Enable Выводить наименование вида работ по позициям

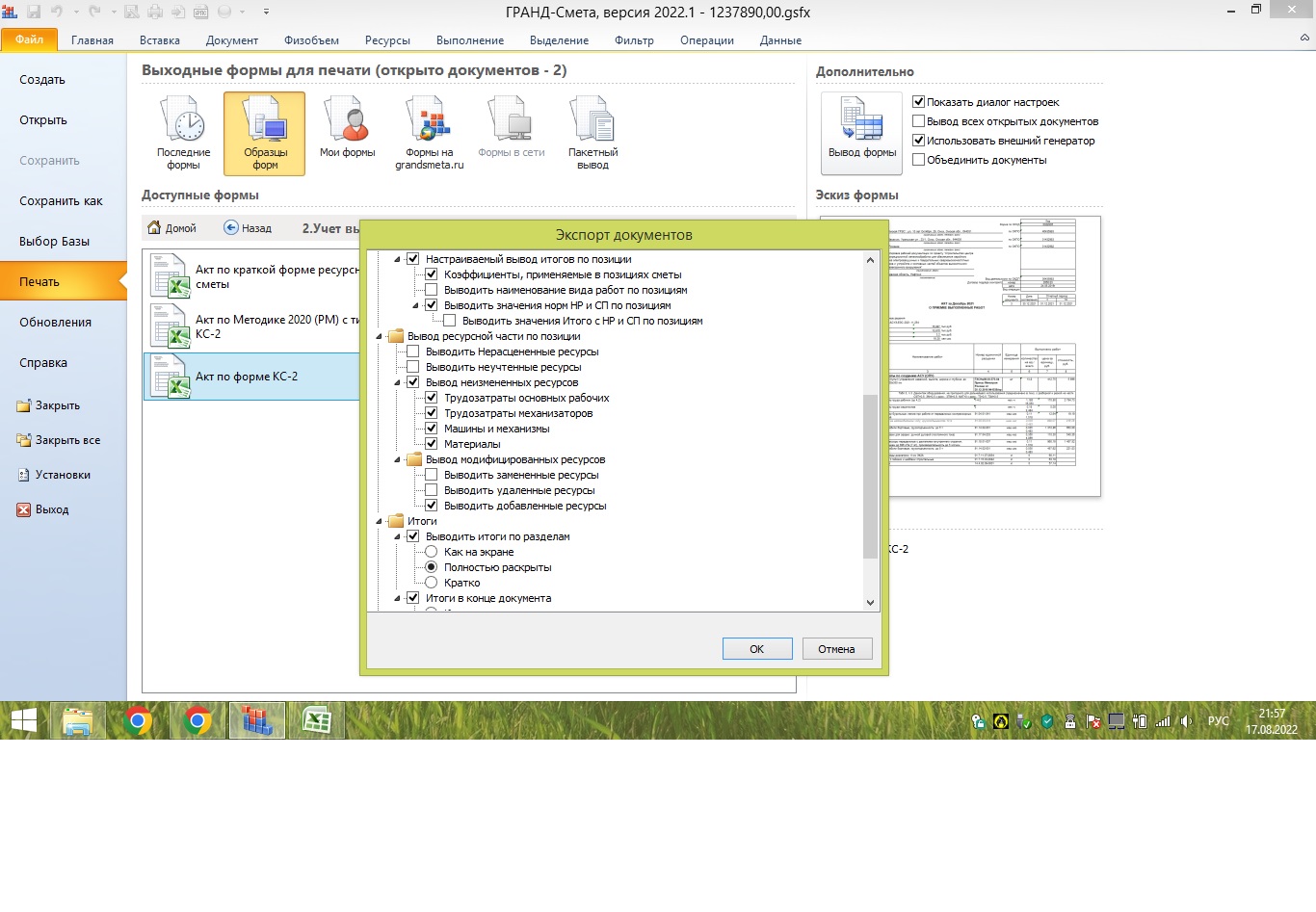[432, 290]
